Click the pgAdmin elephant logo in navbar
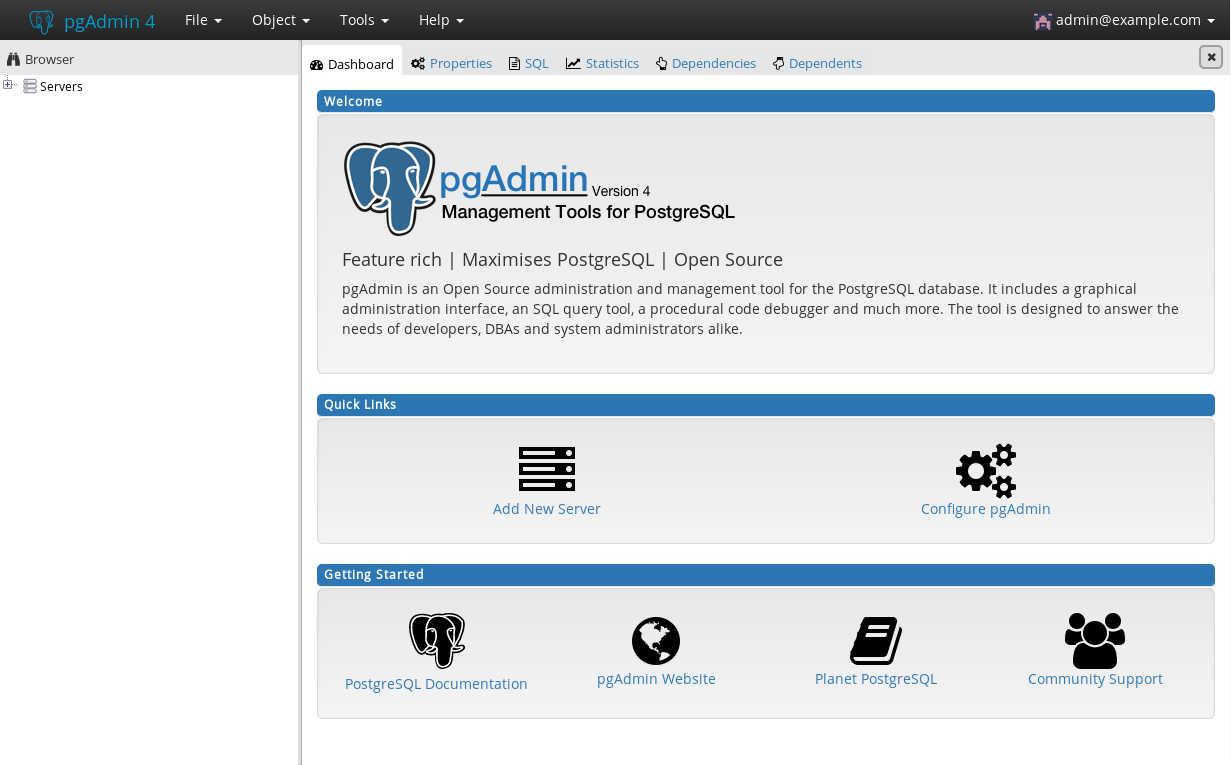The width and height of the screenshot is (1231, 765). pos(41,21)
